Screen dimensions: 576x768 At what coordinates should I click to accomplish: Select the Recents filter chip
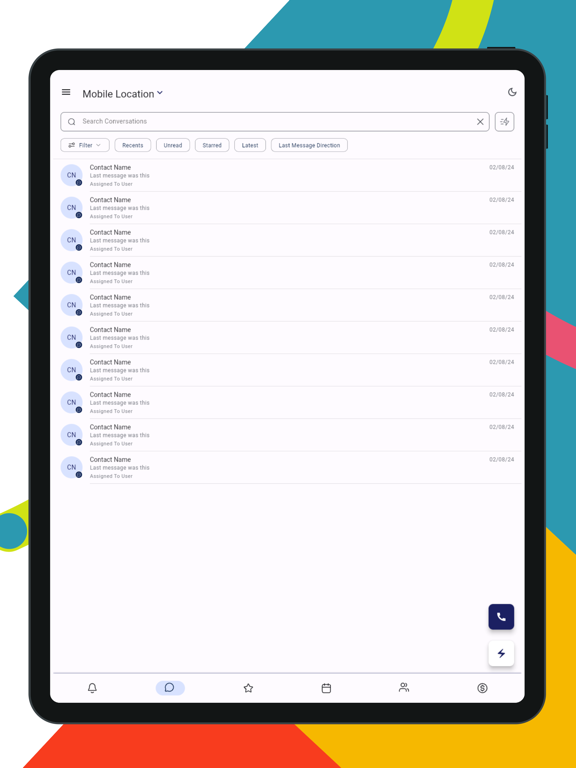pos(133,145)
